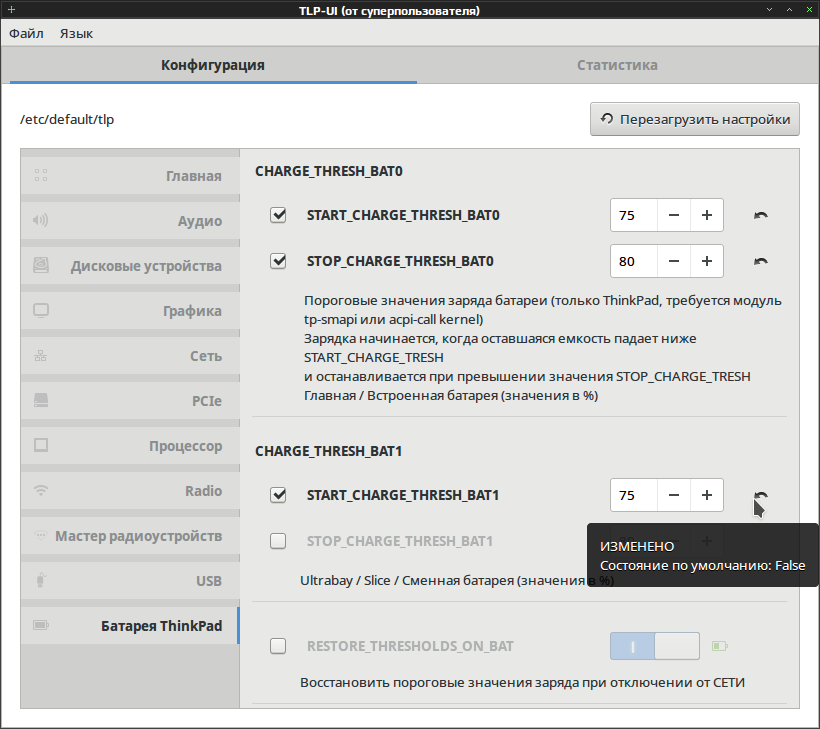Image resolution: width=820 pixels, height=729 pixels.
Task: Open Дисковые устройства disk icon section
Action: pos(41,265)
